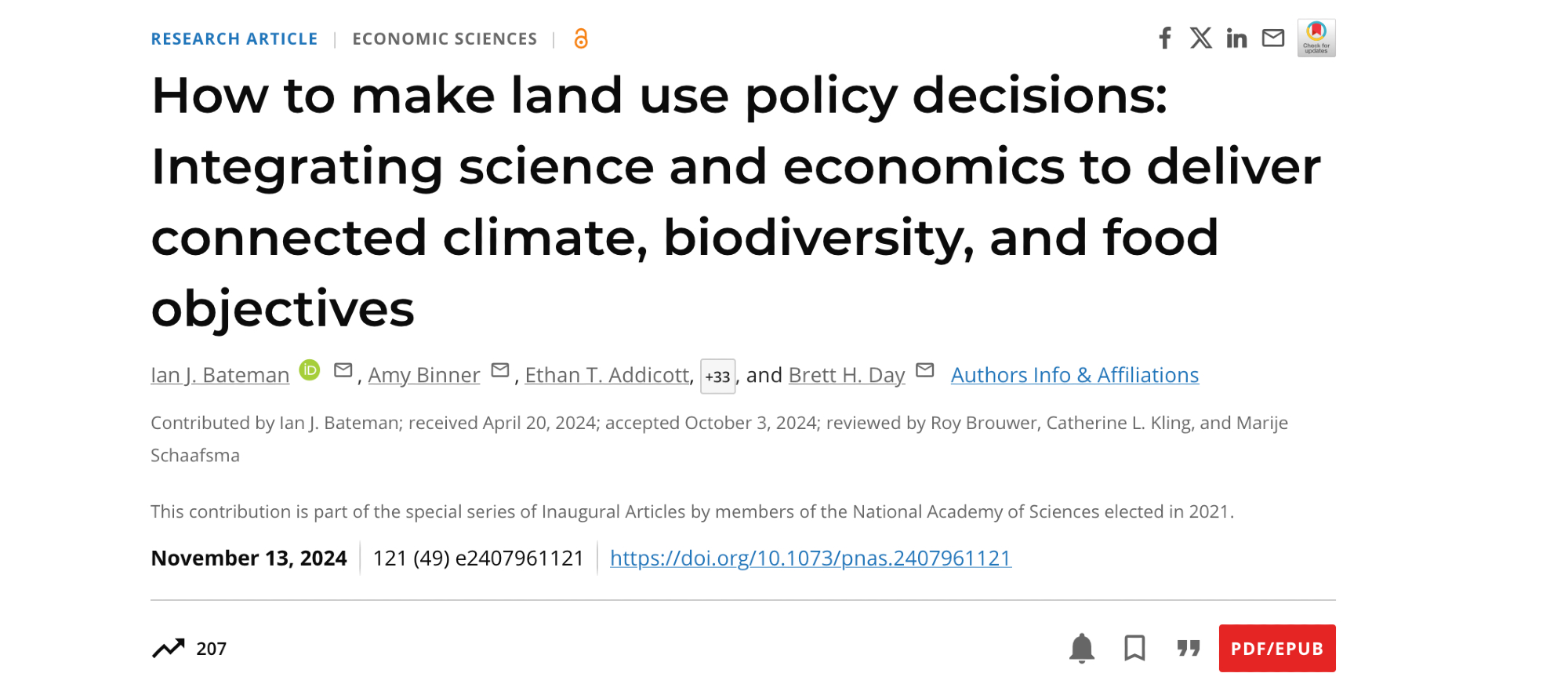Share article via email icon
The width and height of the screenshot is (1568, 695).
coord(1273,38)
